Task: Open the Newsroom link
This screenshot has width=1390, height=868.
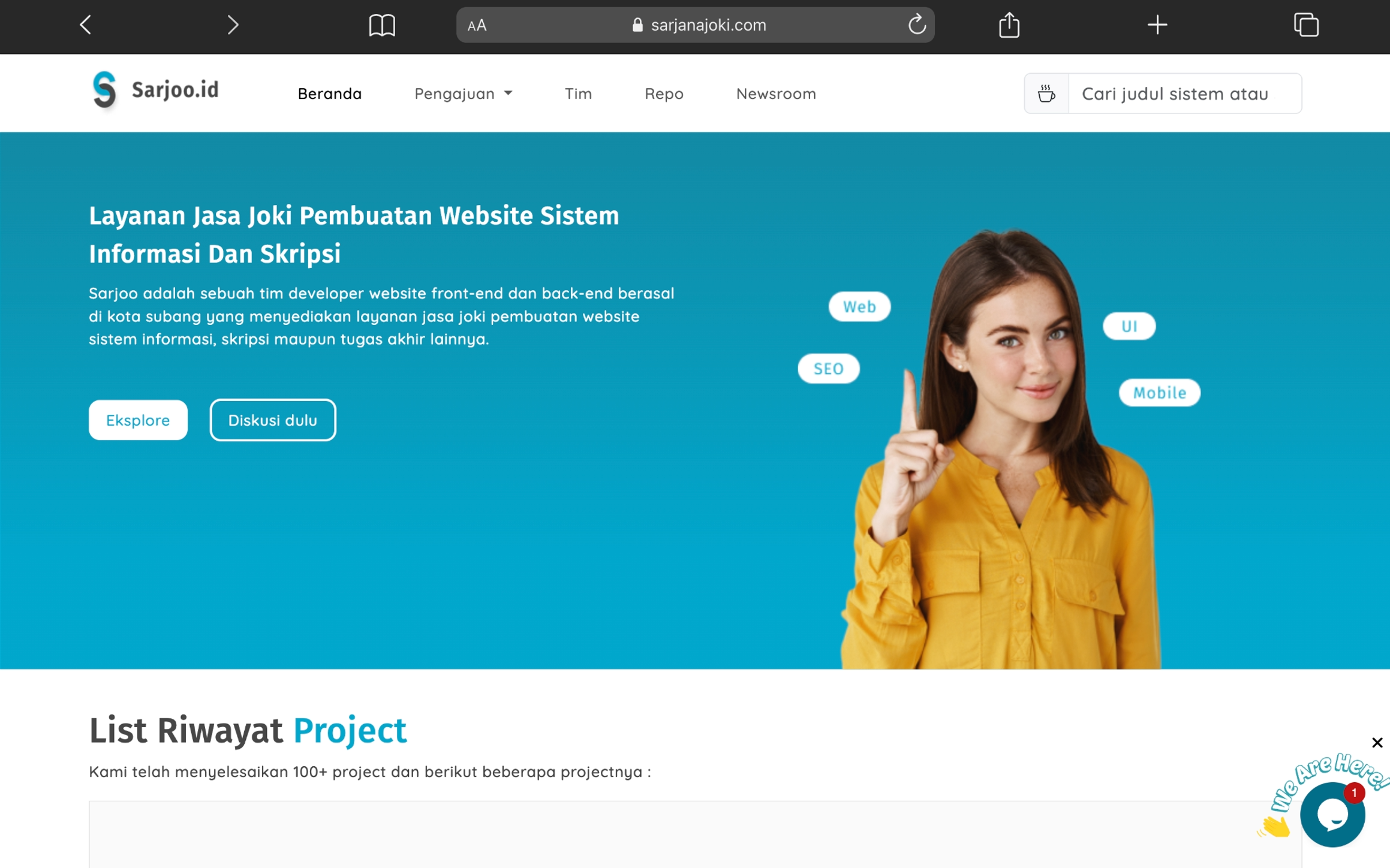Action: point(776,94)
